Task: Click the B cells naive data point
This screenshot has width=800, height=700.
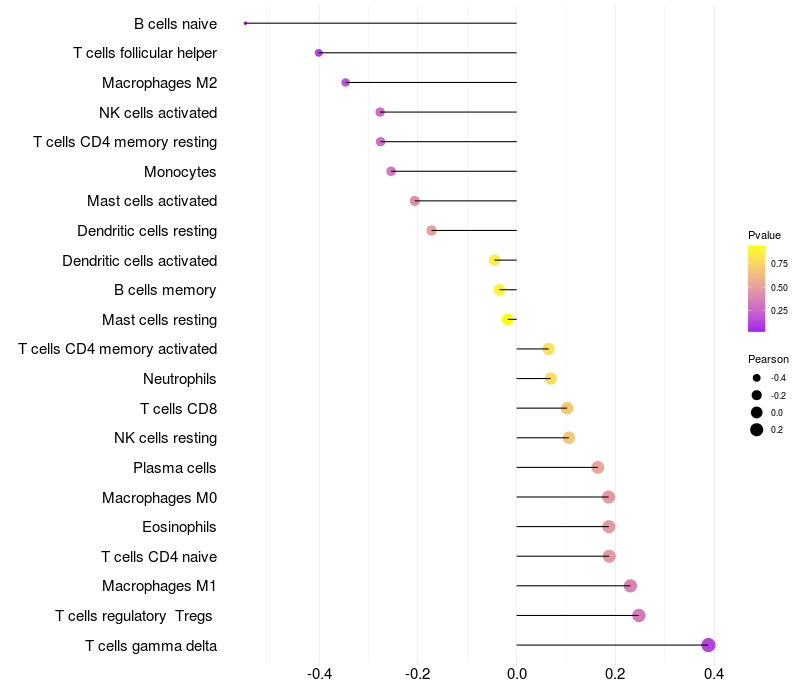Action: coord(246,23)
